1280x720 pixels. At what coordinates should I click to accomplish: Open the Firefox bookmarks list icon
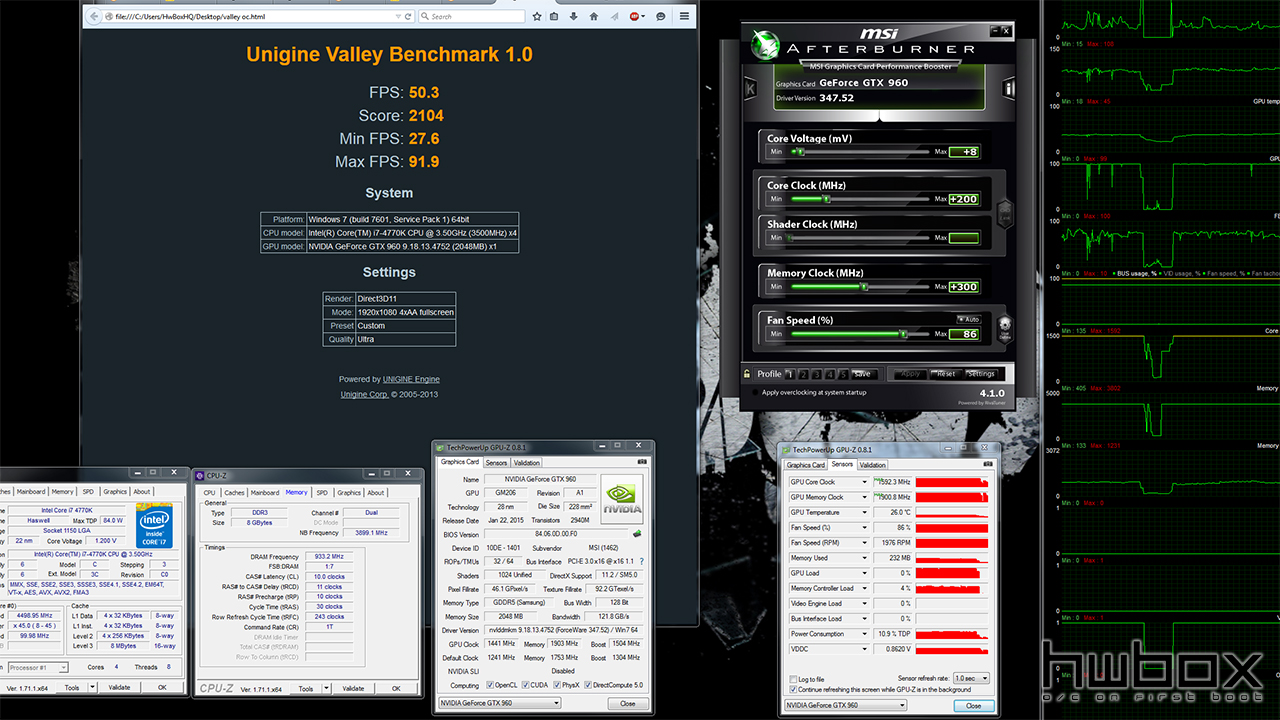coord(555,17)
